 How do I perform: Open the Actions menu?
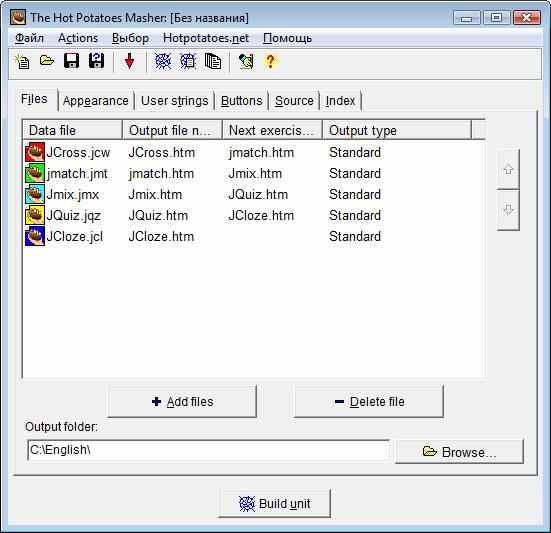click(x=78, y=38)
